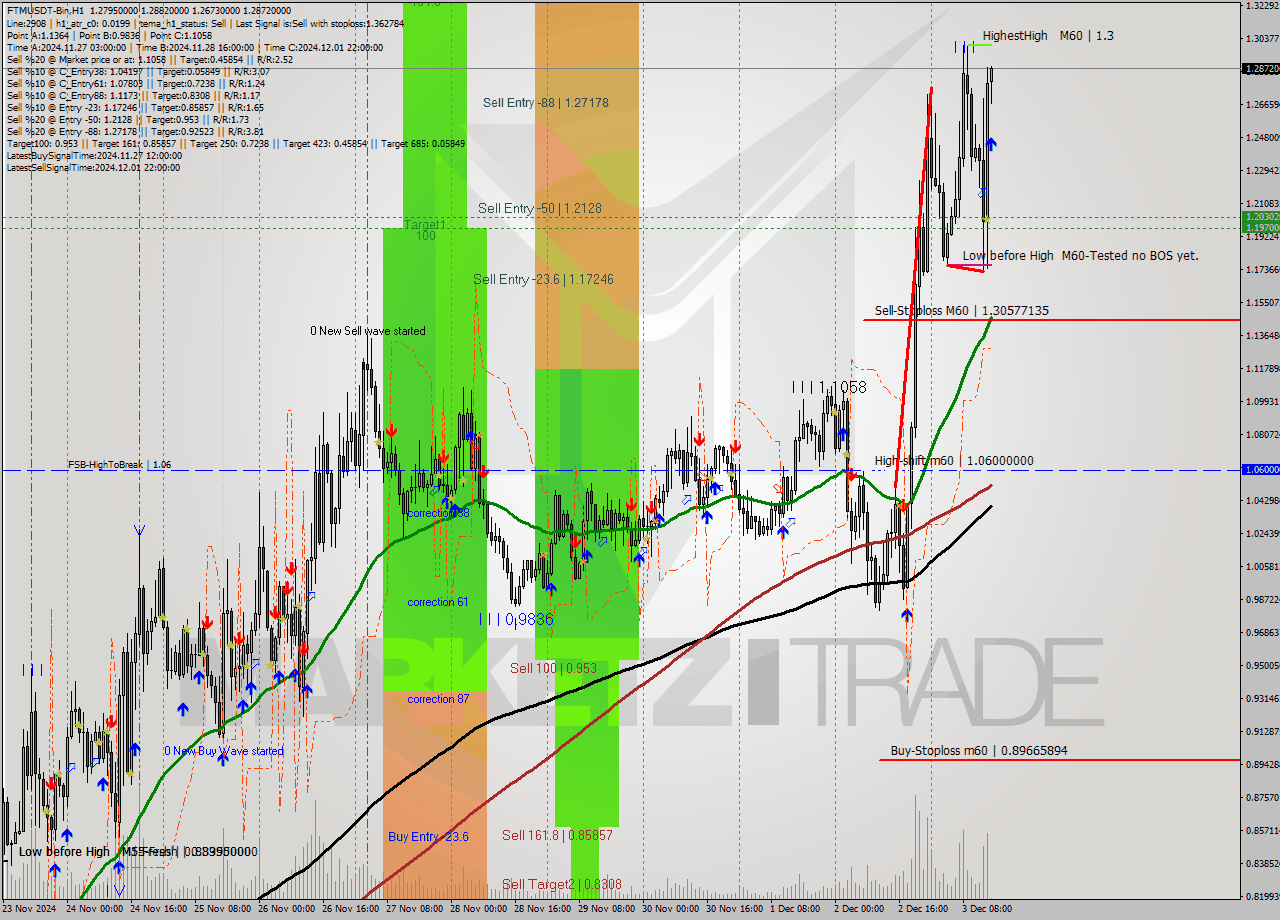Image resolution: width=1280 pixels, height=920 pixels.
Task: Select the '0 New Buy Wave started' annotation
Action: pos(223,751)
